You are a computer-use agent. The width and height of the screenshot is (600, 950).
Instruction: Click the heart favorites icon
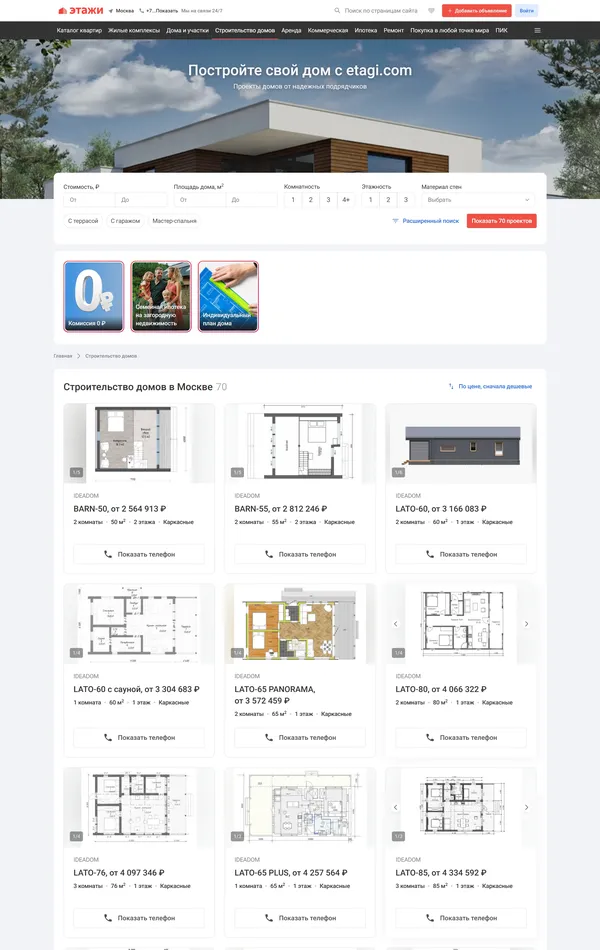click(x=431, y=11)
